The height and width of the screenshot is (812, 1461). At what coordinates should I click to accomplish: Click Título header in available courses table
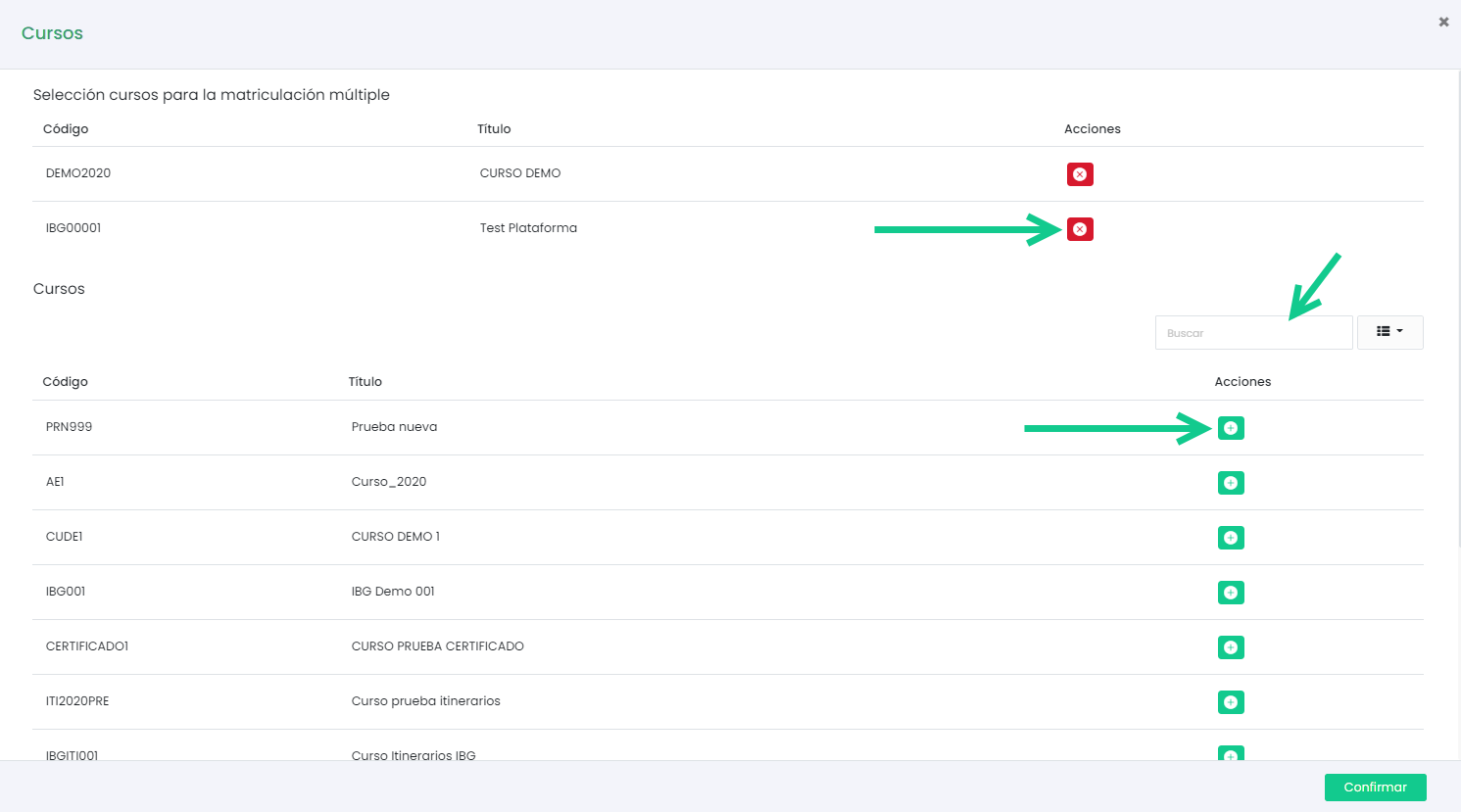(x=365, y=382)
